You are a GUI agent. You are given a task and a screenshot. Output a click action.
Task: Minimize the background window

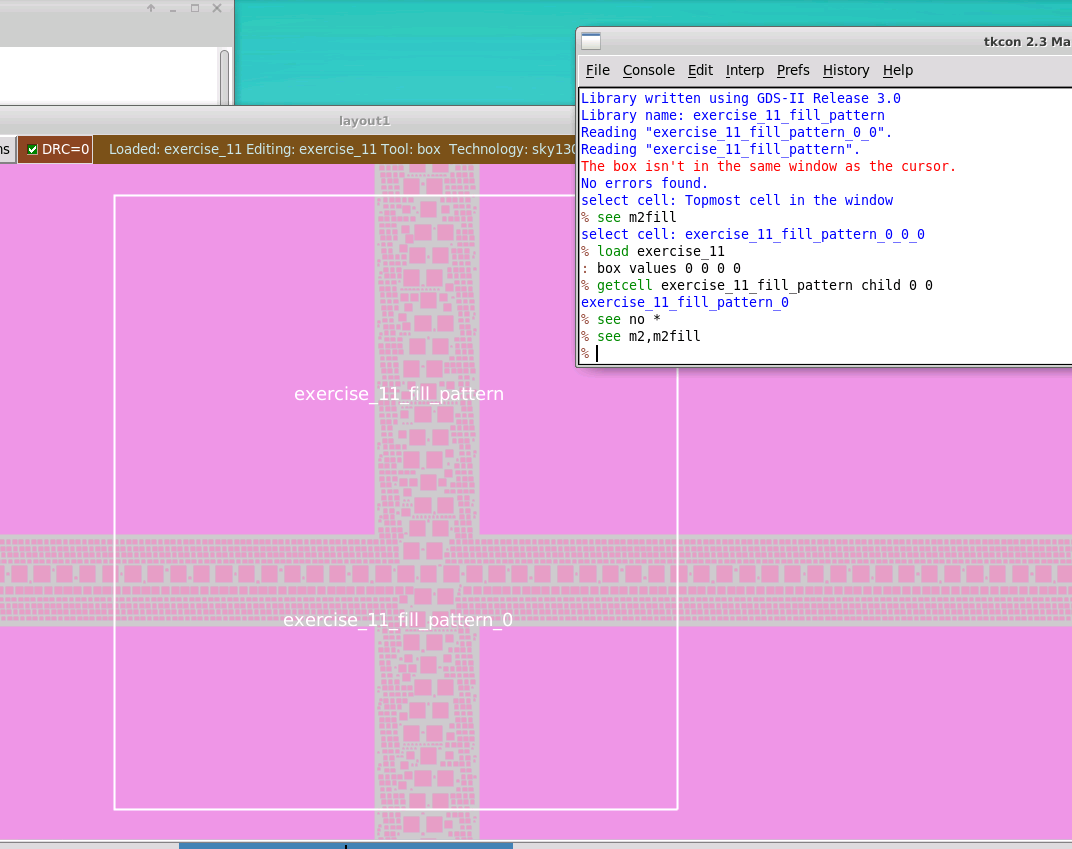(173, 9)
